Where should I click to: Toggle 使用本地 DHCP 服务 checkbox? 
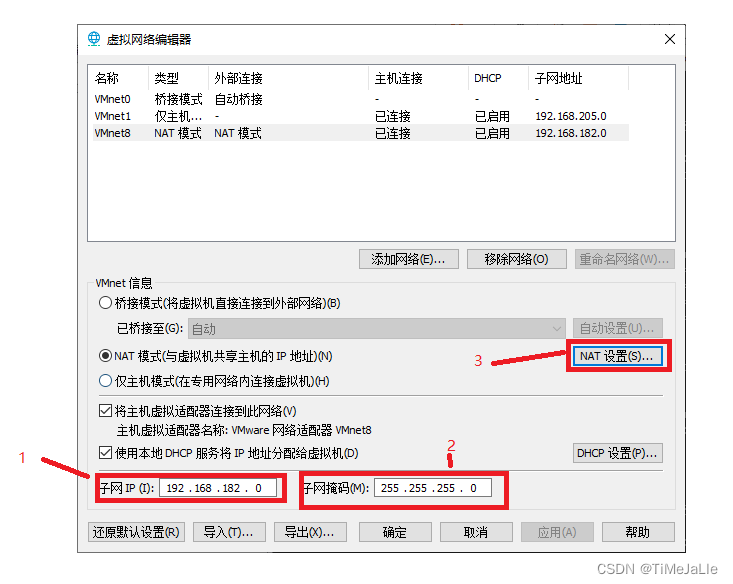click(x=106, y=453)
